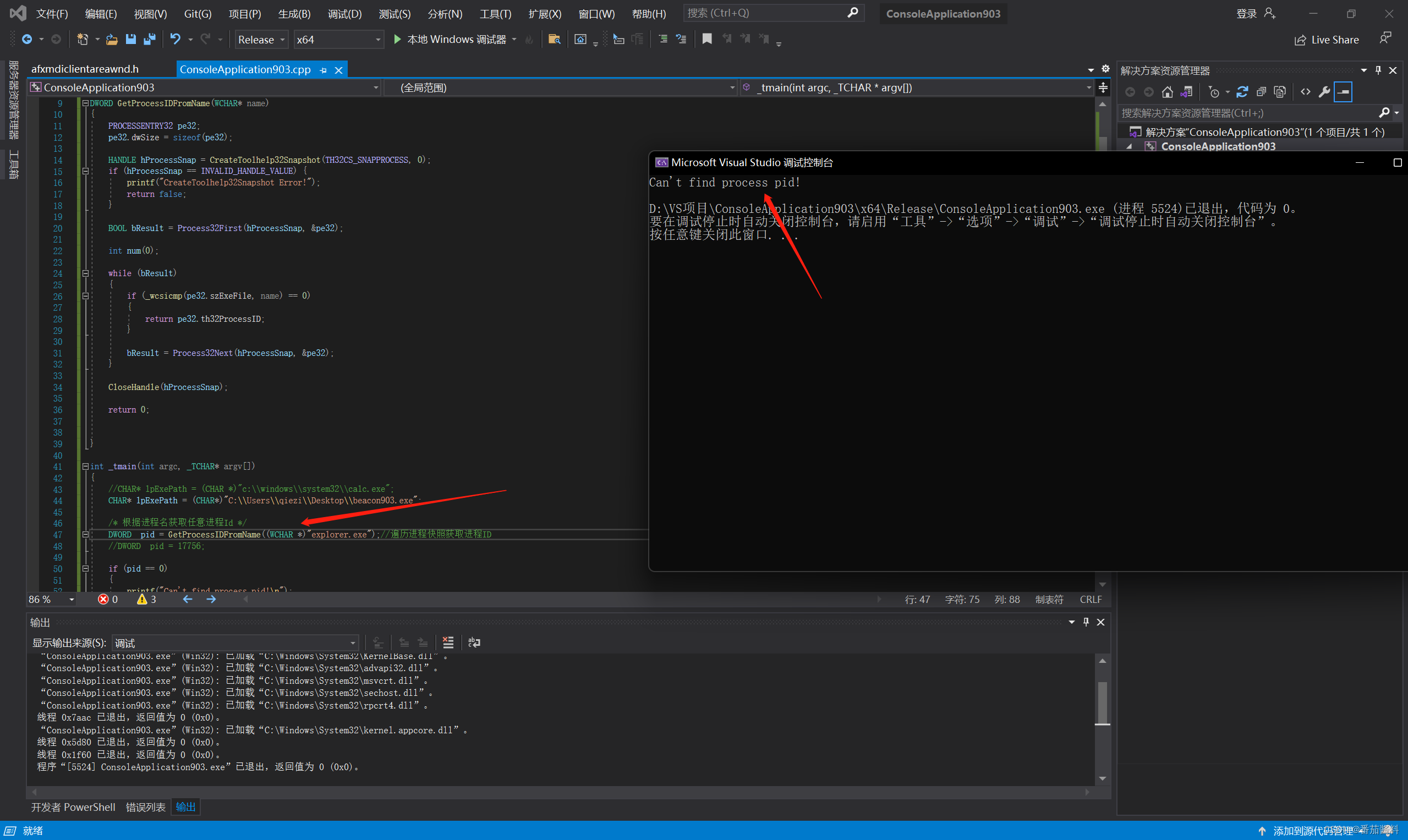
Task: Click the editor settings gear icon
Action: point(1105,69)
